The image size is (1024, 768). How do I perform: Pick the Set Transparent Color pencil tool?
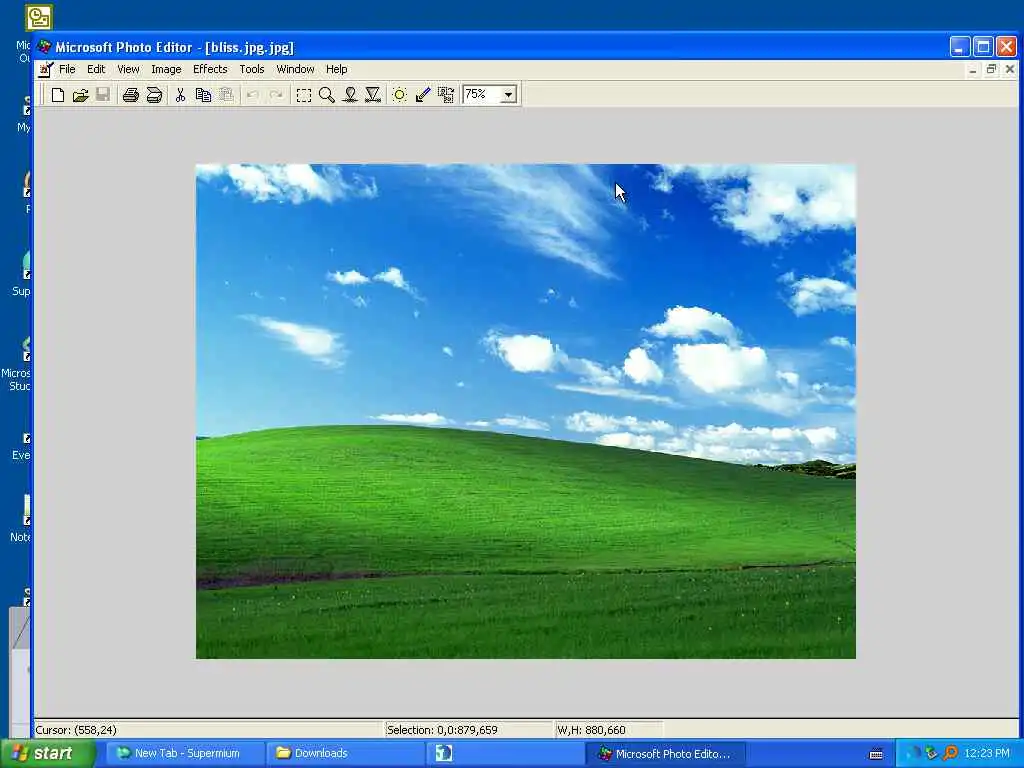point(423,95)
